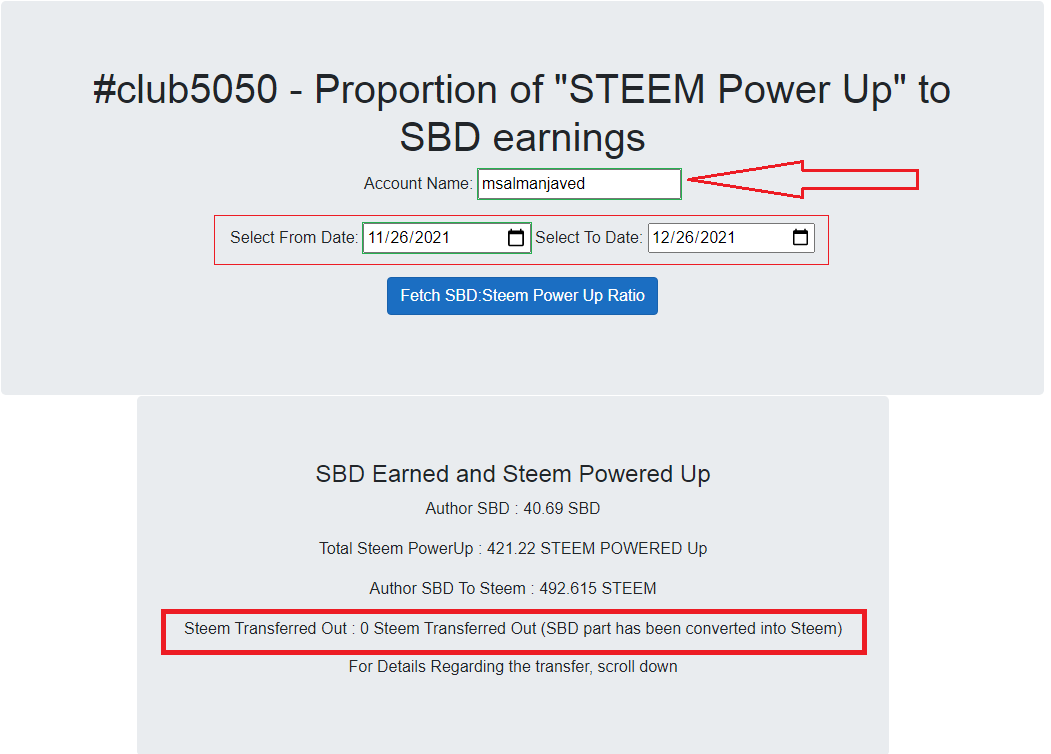This screenshot has width=1051, height=754.
Task: Open the From Date calendar picker icon
Action: pos(515,238)
